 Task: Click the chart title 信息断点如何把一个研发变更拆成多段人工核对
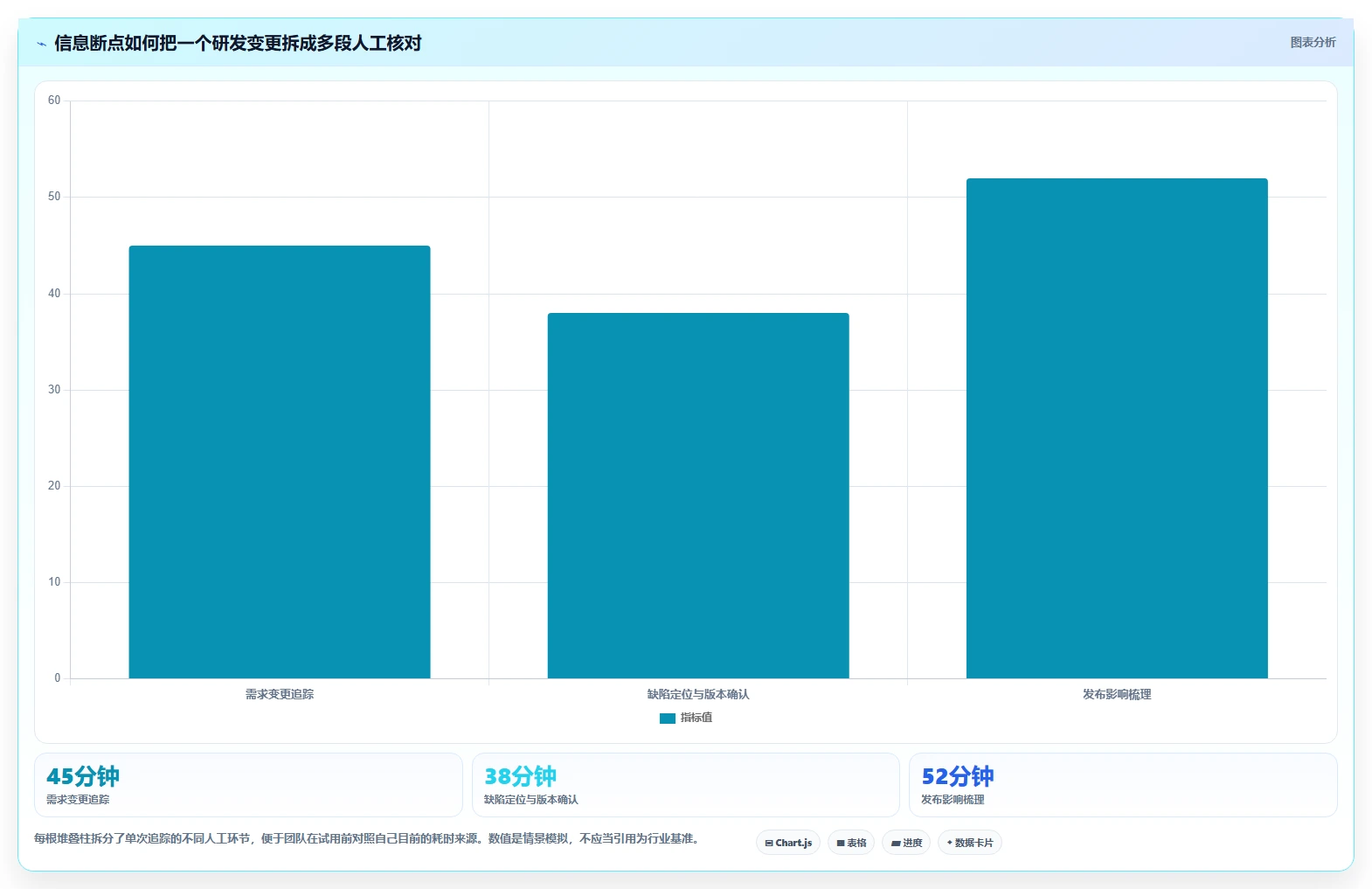[238, 43]
